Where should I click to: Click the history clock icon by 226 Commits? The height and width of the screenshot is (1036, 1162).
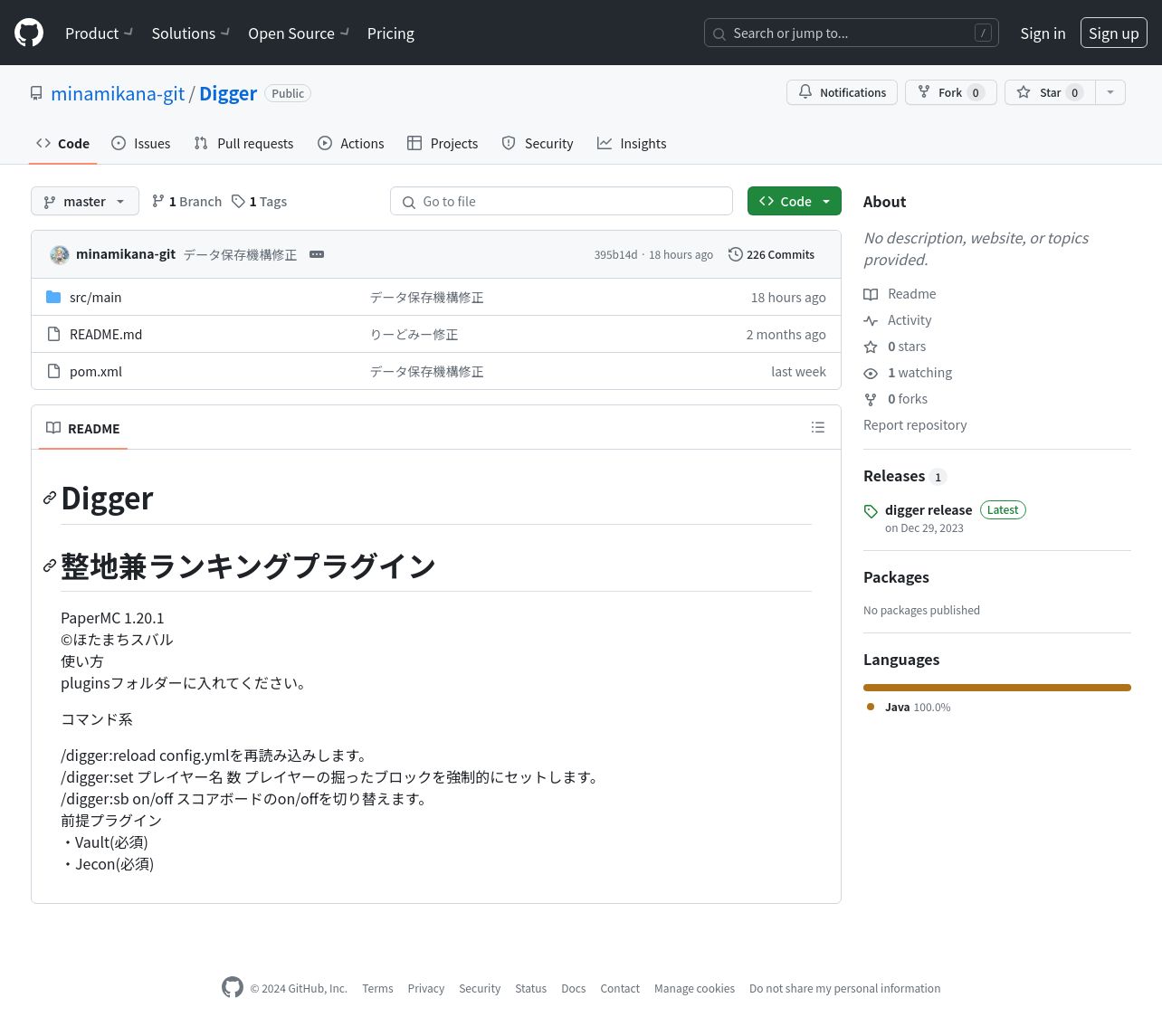[736, 254]
